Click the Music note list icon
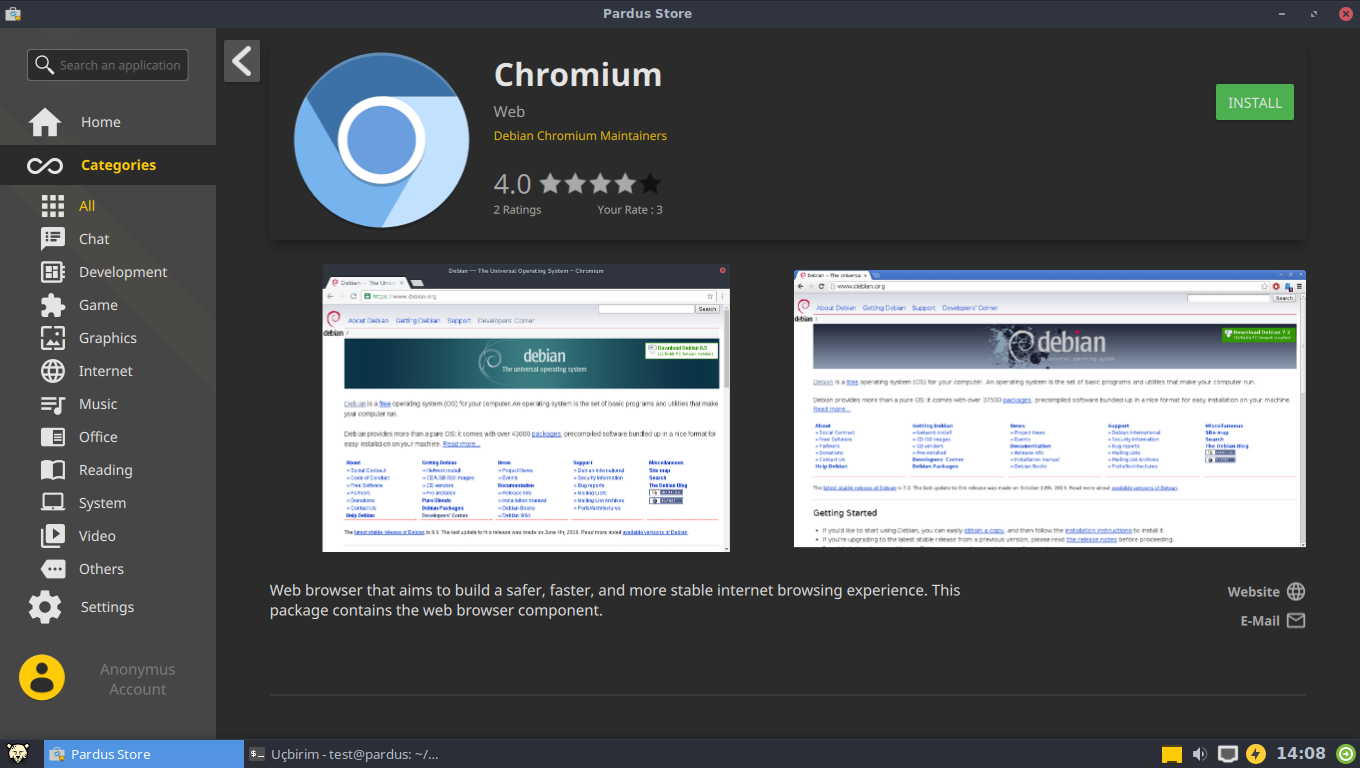The width and height of the screenshot is (1360, 768). (x=53, y=404)
